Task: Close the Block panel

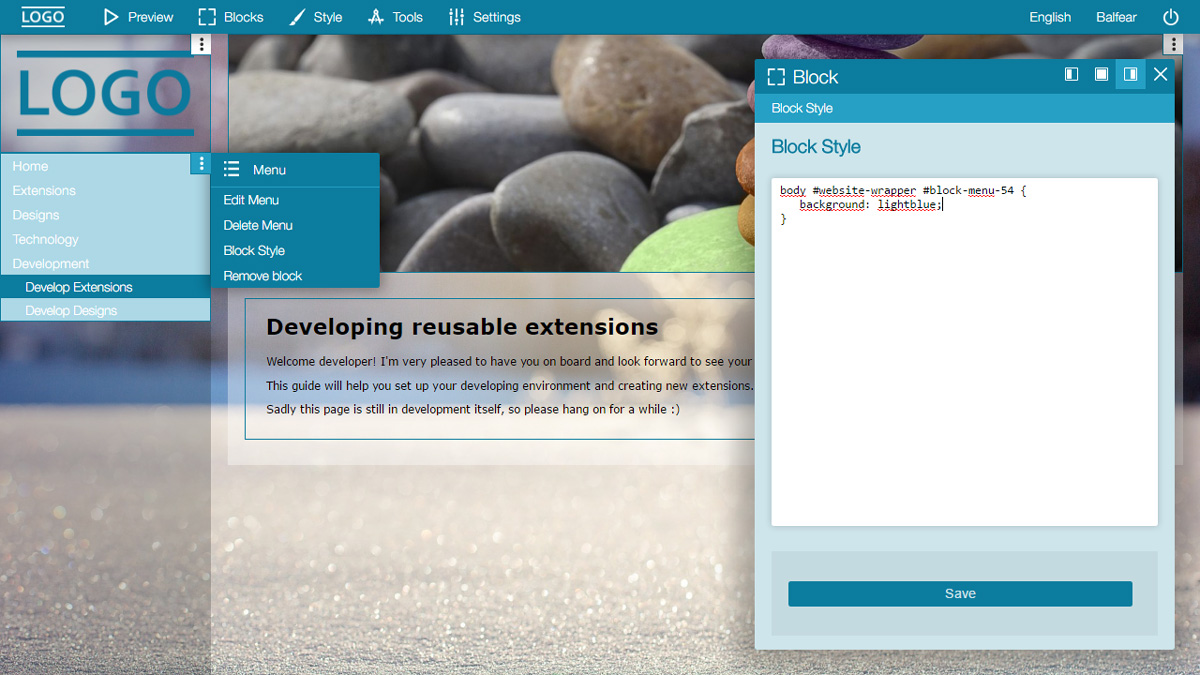Action: tap(1160, 74)
